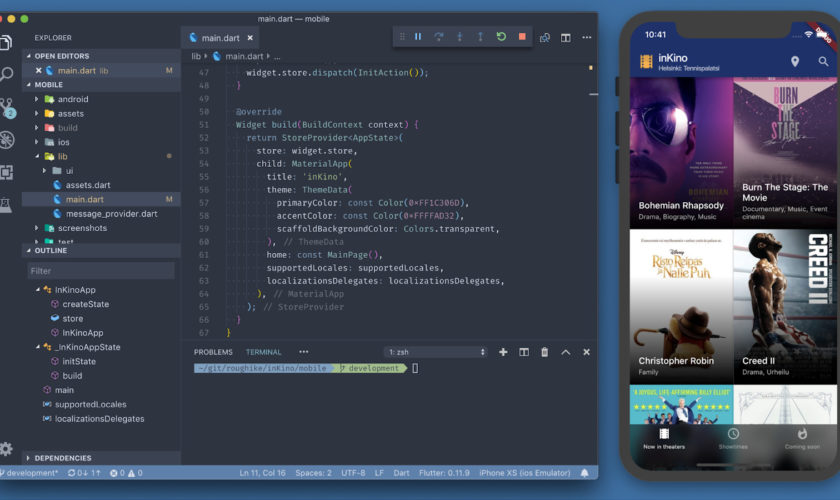Switch to the Problems tab
Screen dimensions: 840x500
pyautogui.click(x=213, y=352)
